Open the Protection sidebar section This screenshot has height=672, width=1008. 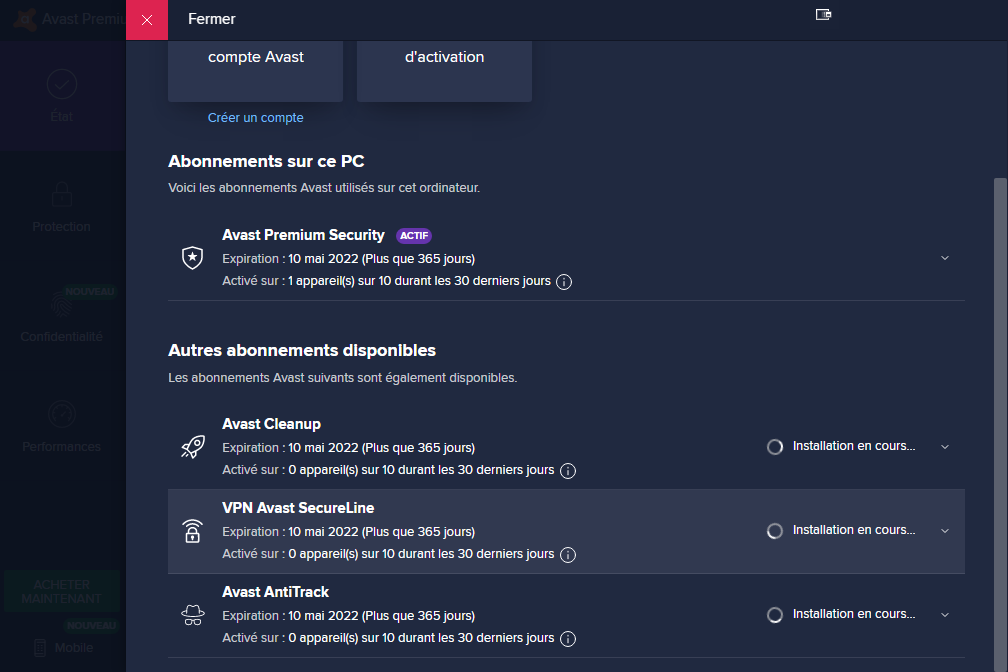tap(62, 206)
